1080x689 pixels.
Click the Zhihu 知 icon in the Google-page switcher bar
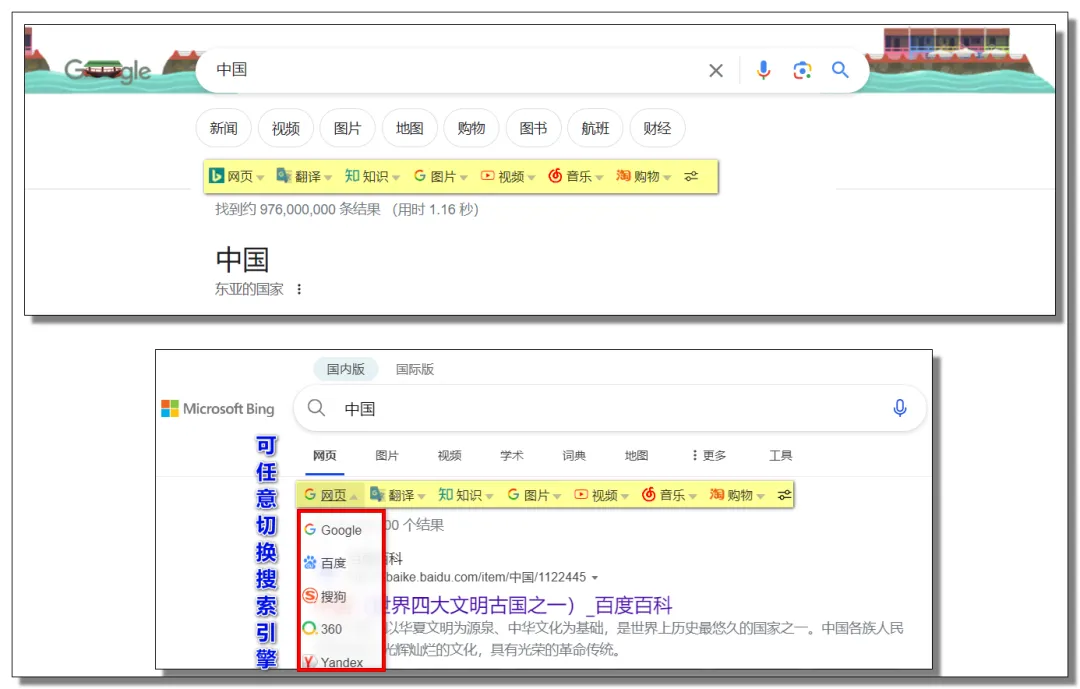[x=352, y=176]
